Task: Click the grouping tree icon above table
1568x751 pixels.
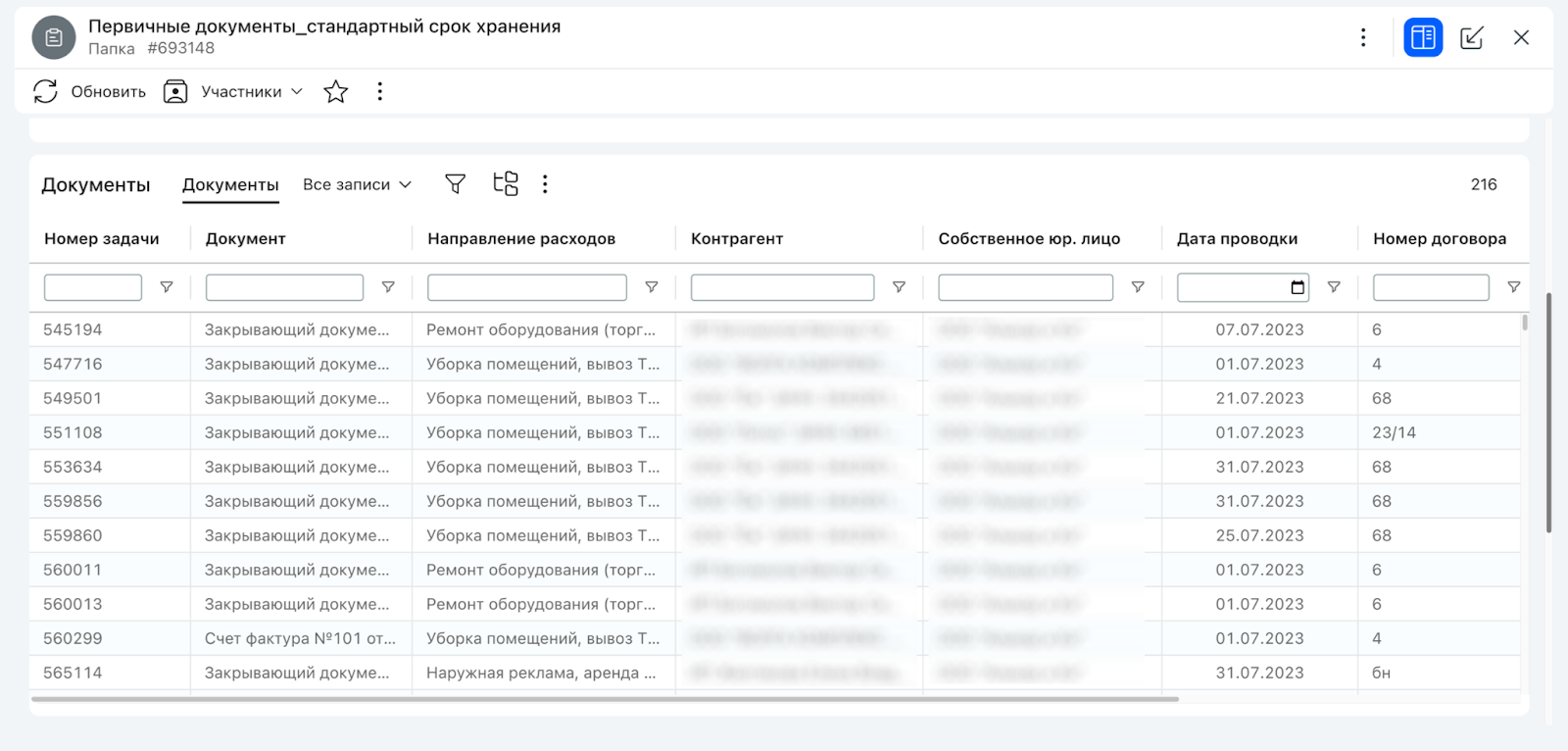Action: [x=506, y=183]
